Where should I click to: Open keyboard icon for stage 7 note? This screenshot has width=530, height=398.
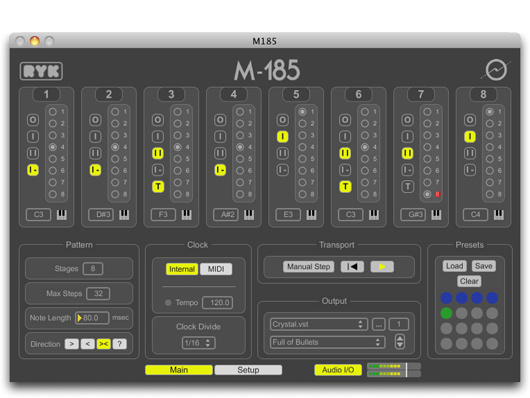(436, 214)
